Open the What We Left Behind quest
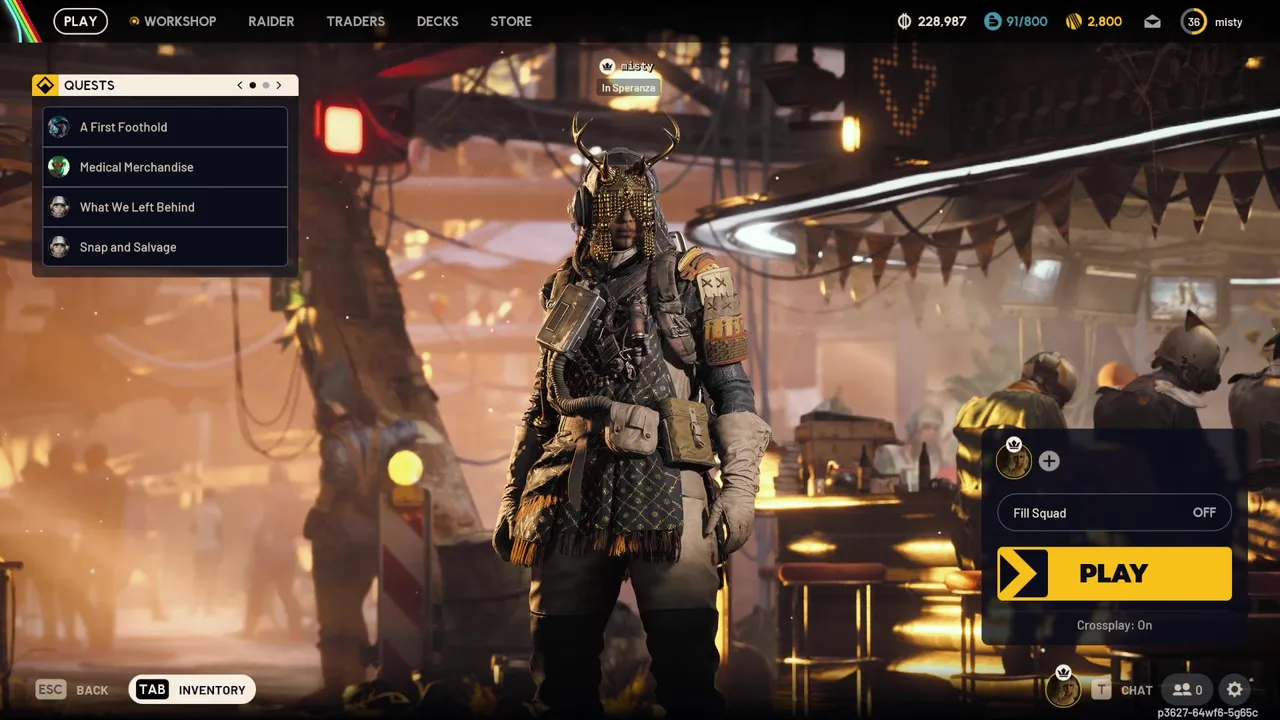Viewport: 1280px width, 720px height. coord(165,207)
